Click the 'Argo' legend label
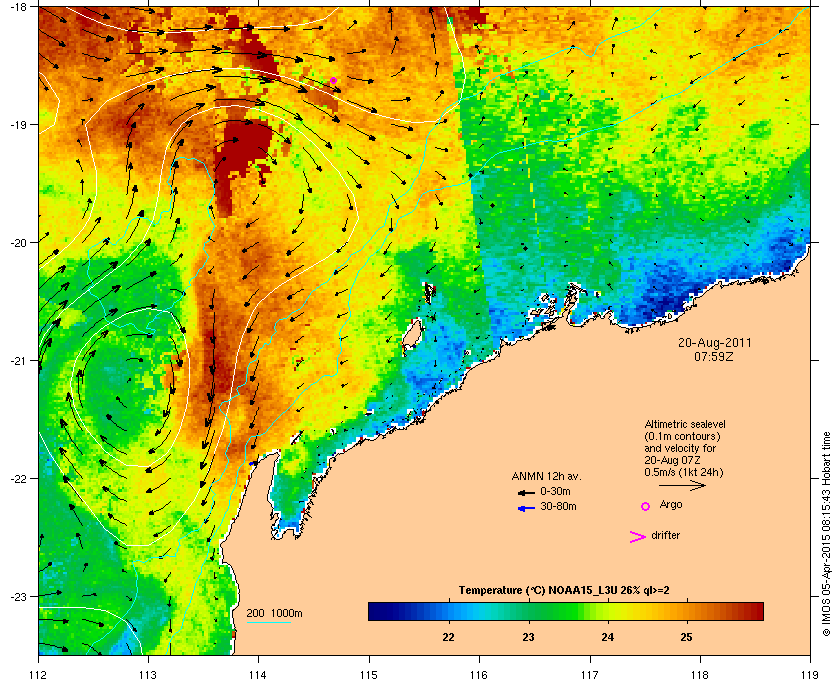Screen dimensions: 840x680 (671, 505)
